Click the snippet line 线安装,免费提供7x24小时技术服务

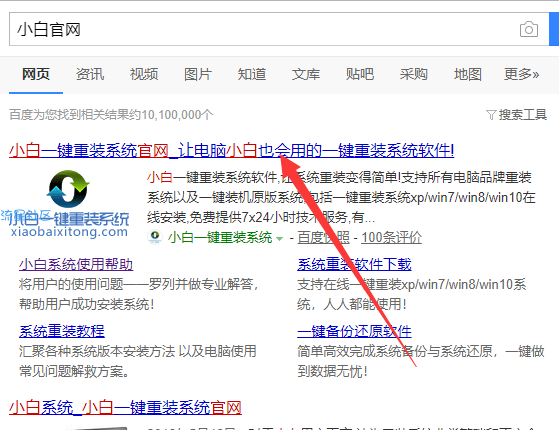[x=248, y=217]
